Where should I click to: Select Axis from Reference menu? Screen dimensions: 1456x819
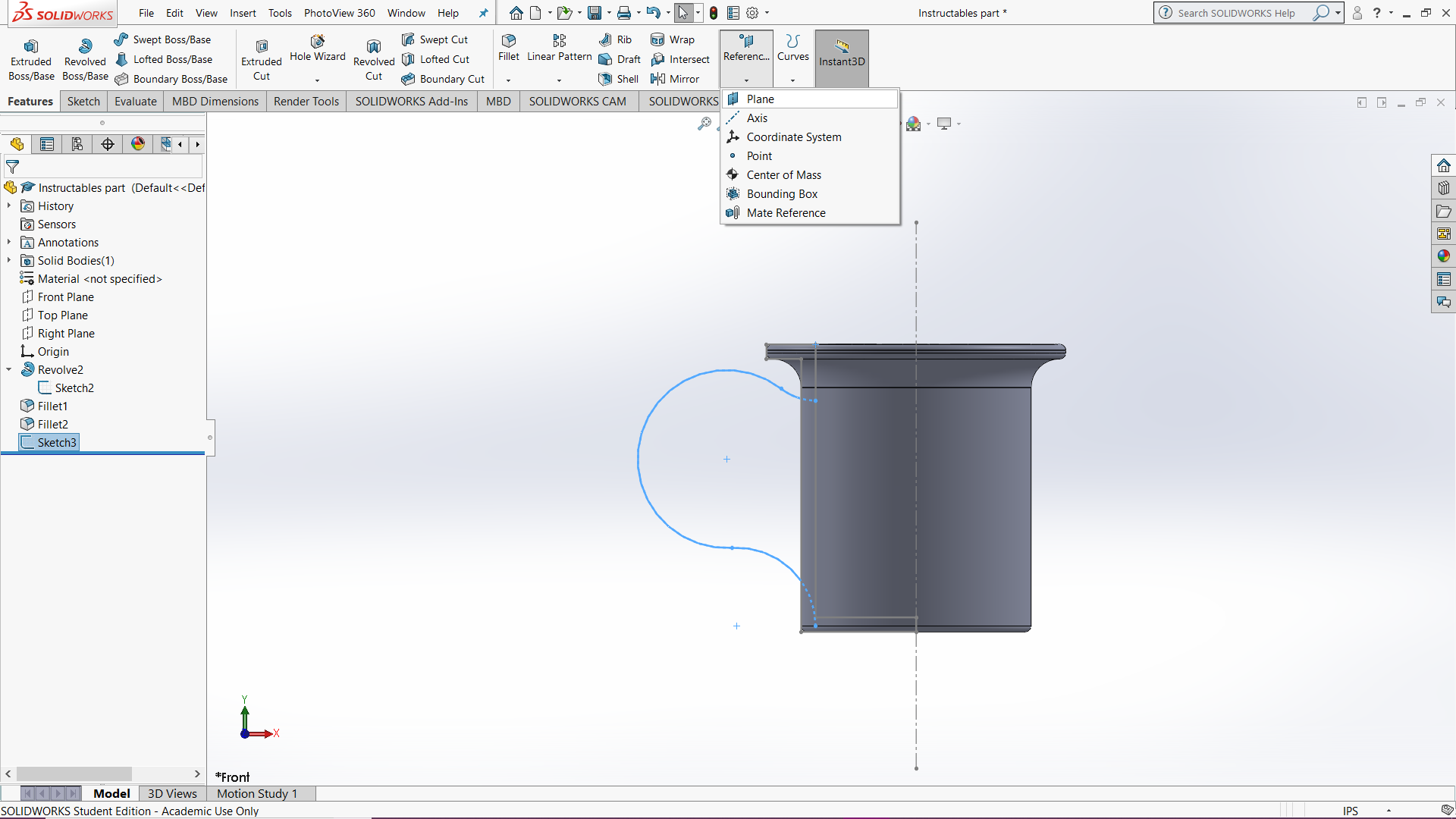[x=757, y=118]
